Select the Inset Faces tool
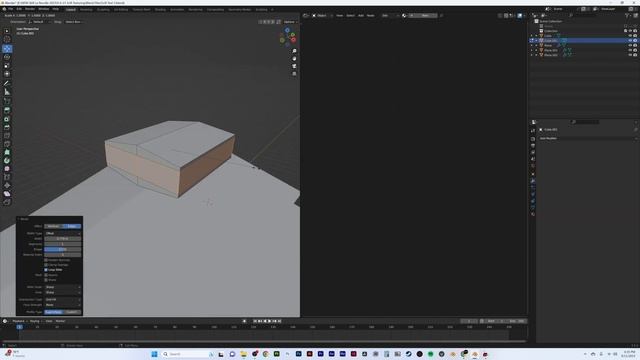This screenshot has width=640, height=360. coord(7,119)
